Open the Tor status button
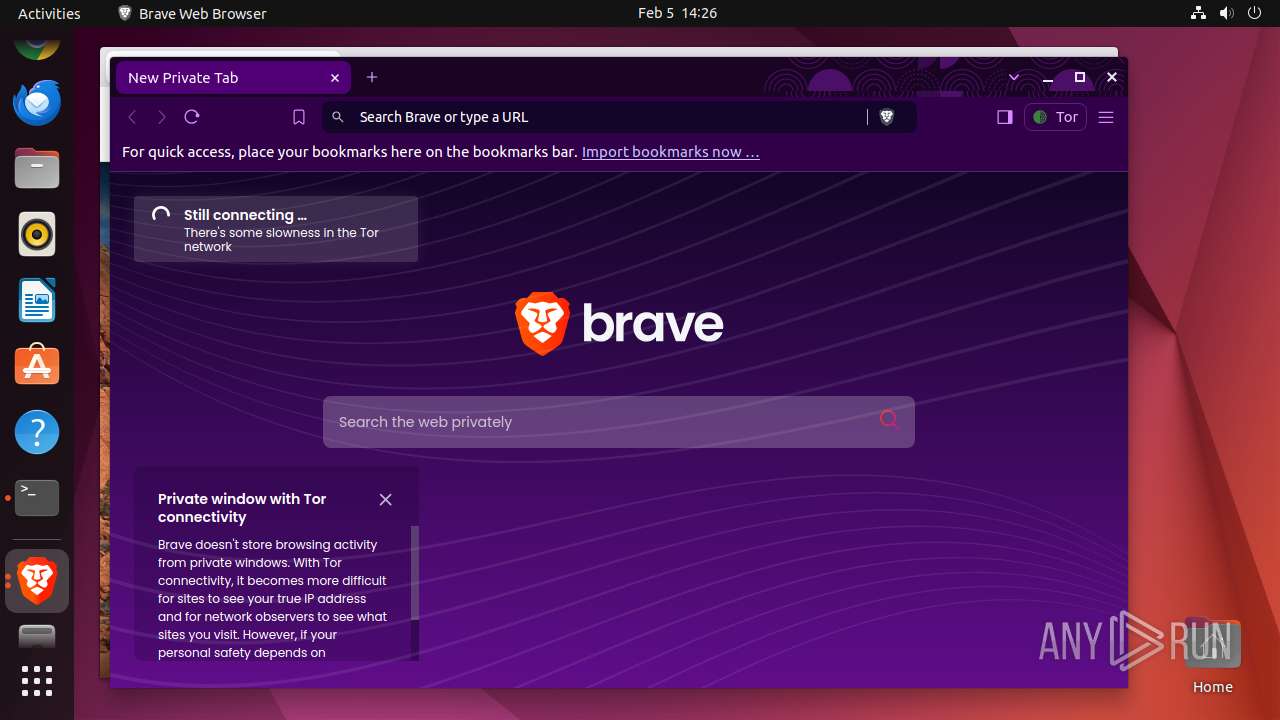This screenshot has width=1280, height=720. point(1055,117)
